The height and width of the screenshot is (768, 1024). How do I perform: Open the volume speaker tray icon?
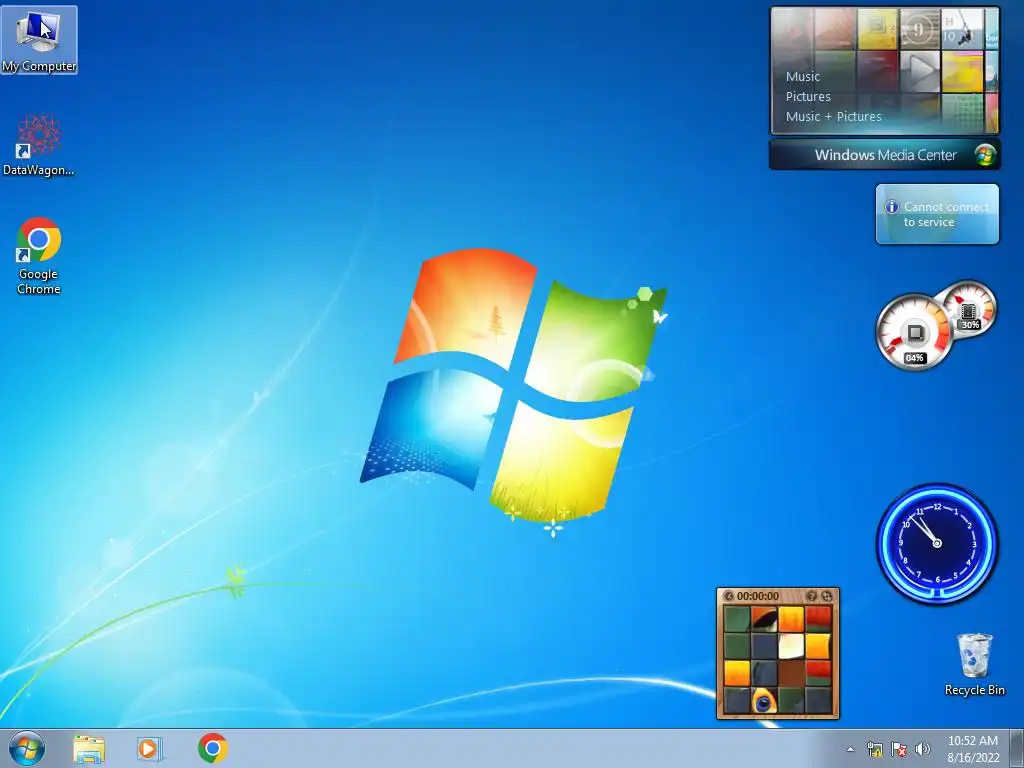[923, 749]
